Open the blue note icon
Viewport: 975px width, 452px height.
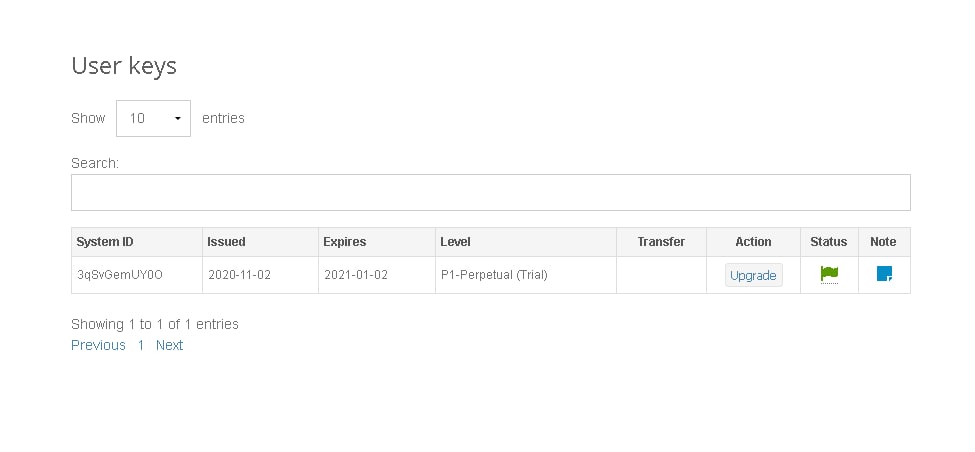[884, 274]
